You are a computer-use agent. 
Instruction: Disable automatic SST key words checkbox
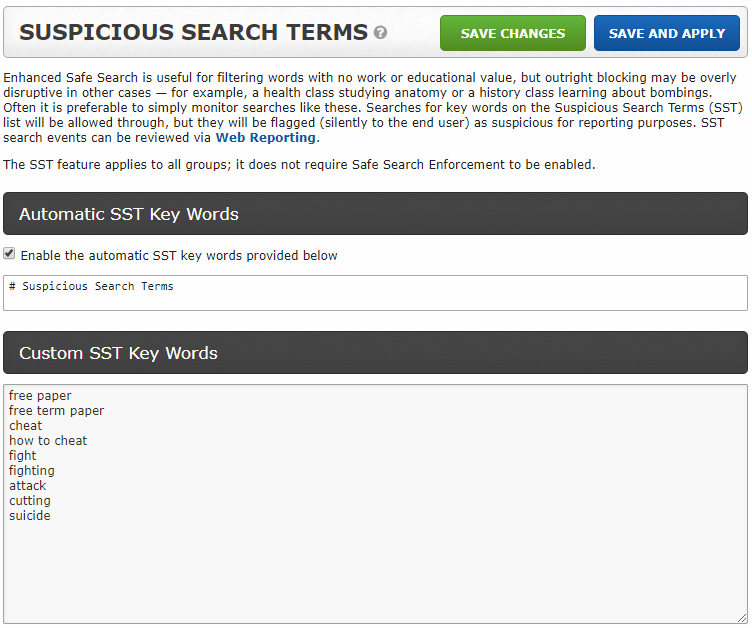[9, 253]
